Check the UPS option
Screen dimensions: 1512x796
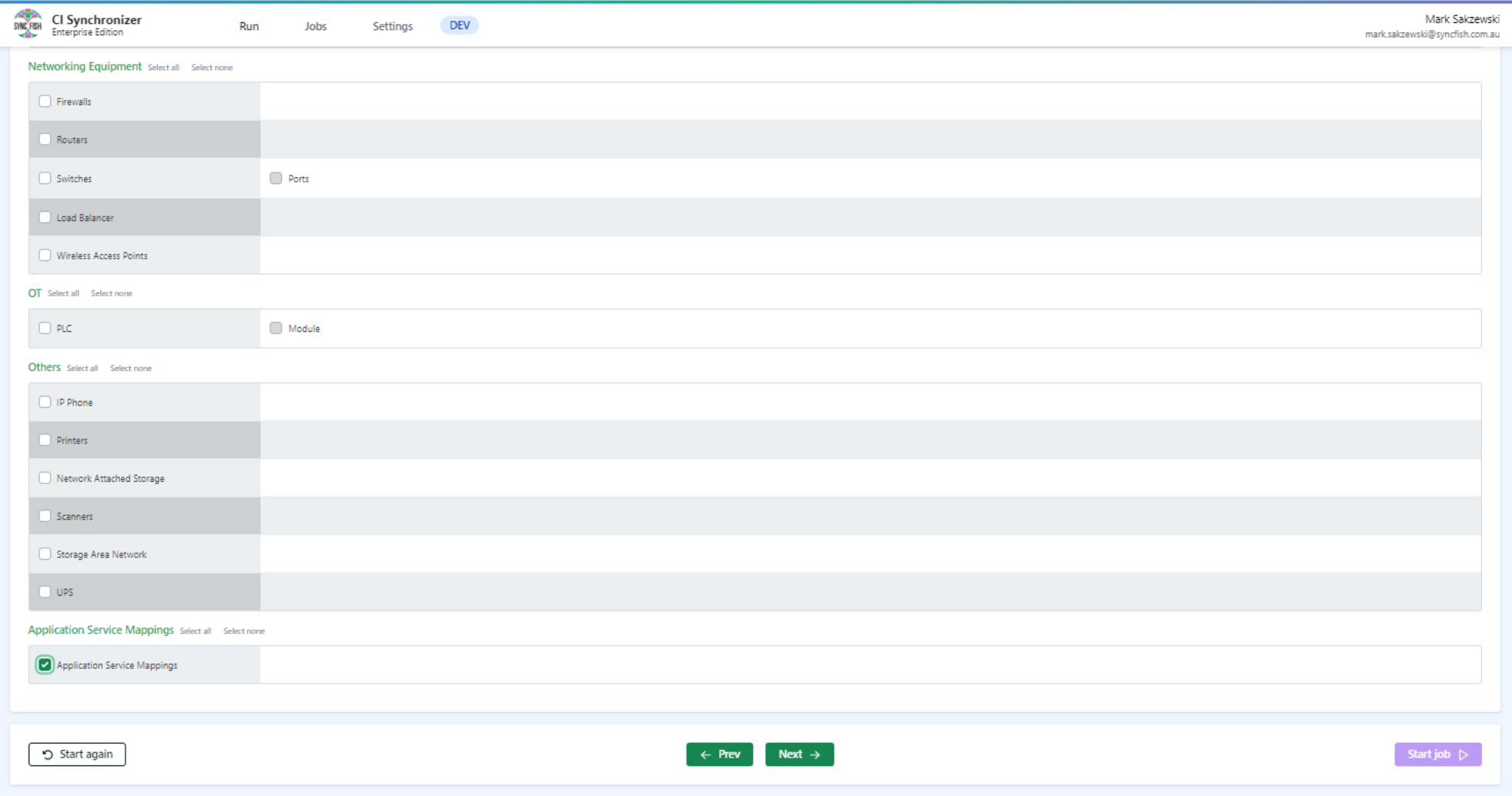[45, 592]
